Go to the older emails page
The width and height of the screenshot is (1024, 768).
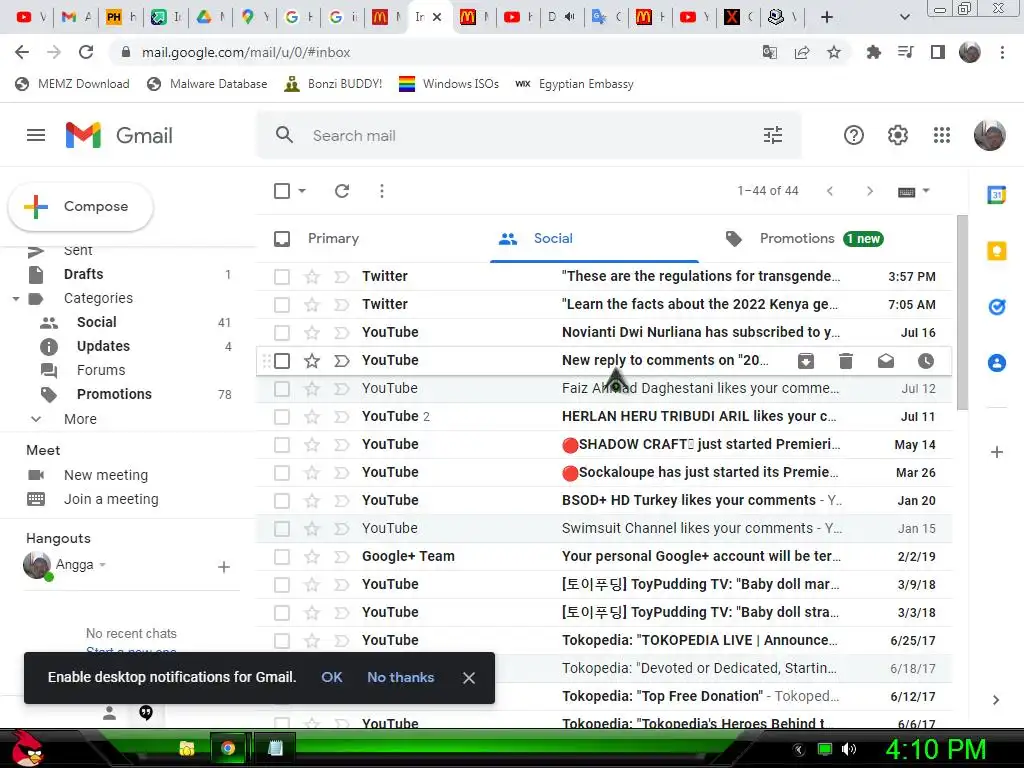(x=869, y=191)
